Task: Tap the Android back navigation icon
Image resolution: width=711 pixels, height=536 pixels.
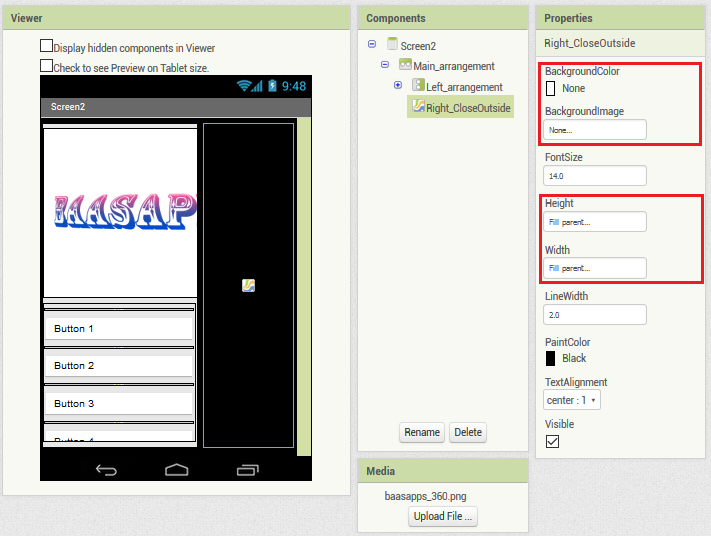Action: (x=106, y=470)
